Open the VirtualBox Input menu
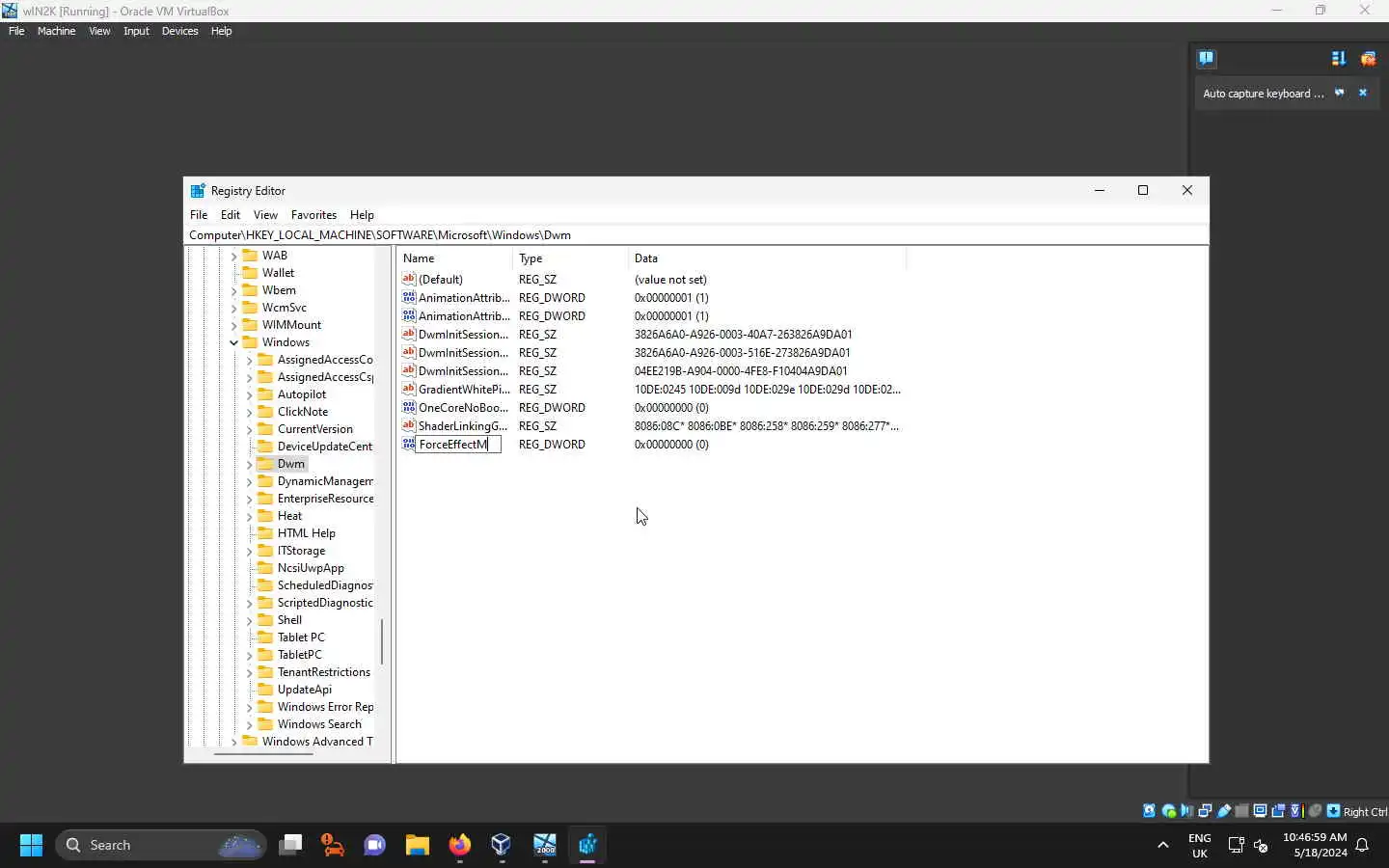 tap(136, 31)
